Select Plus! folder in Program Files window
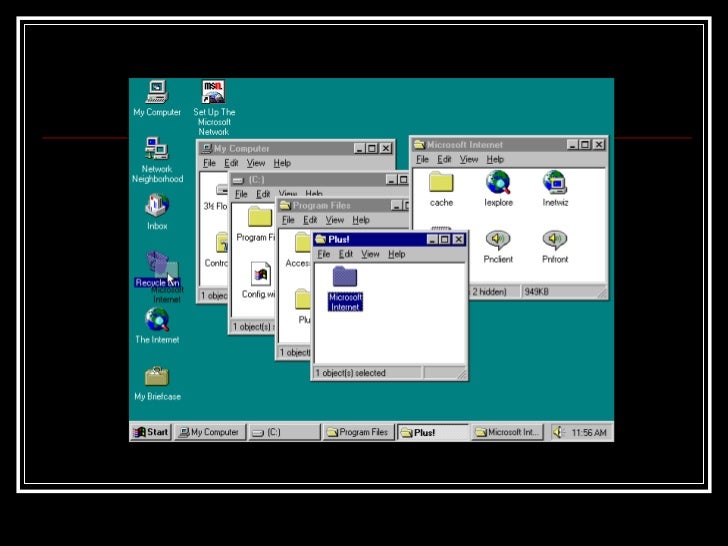728x546 pixels. 303,306
